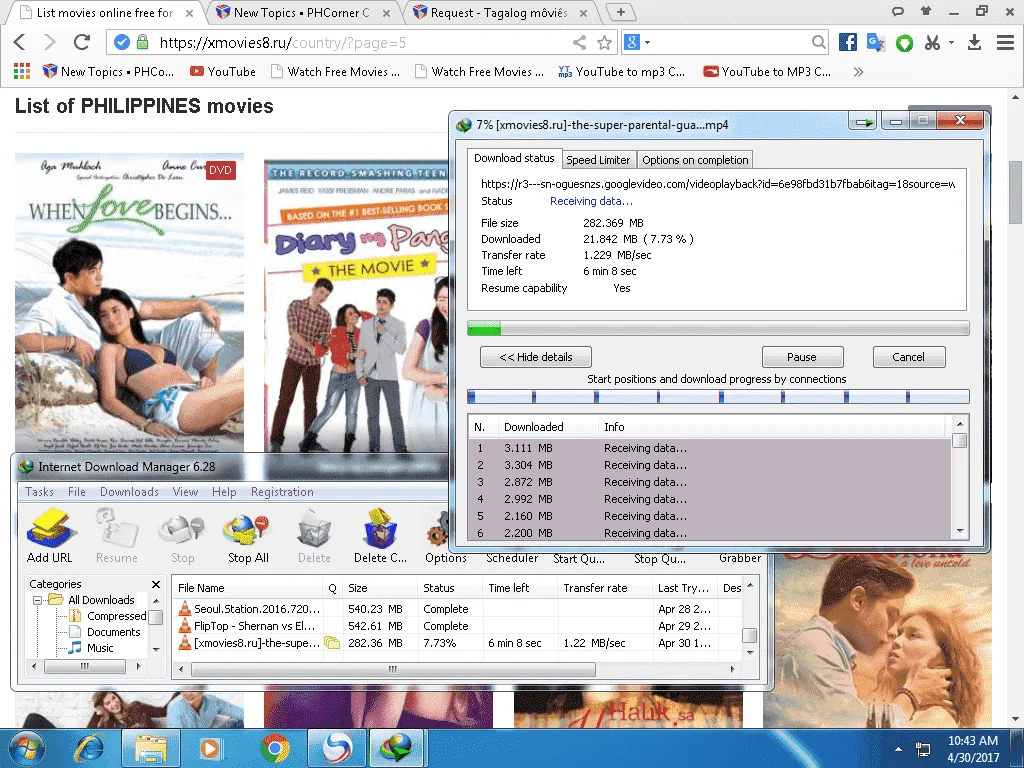Open the scissors tool dropdown arrow

click(x=952, y=42)
